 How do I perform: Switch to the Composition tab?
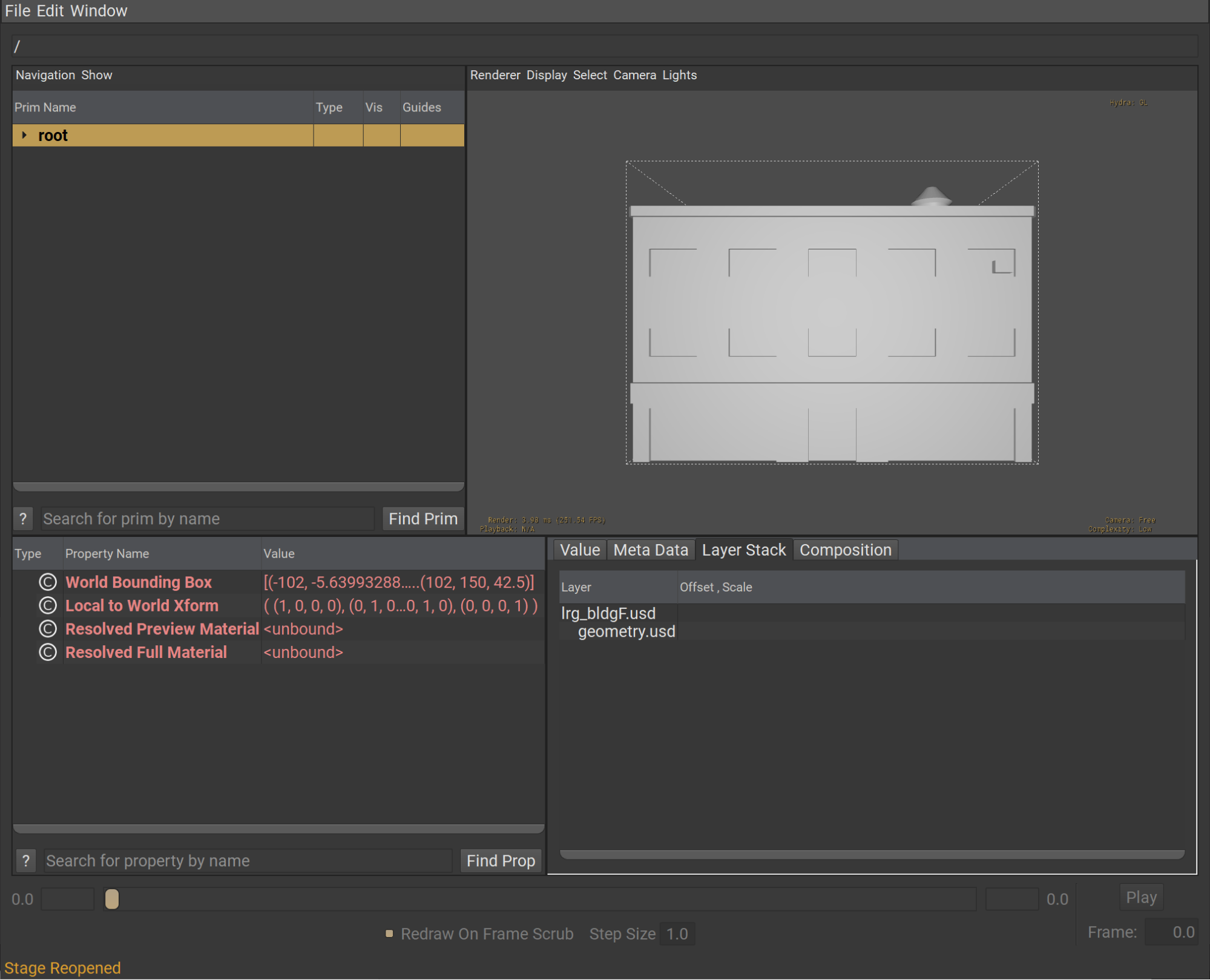(846, 550)
